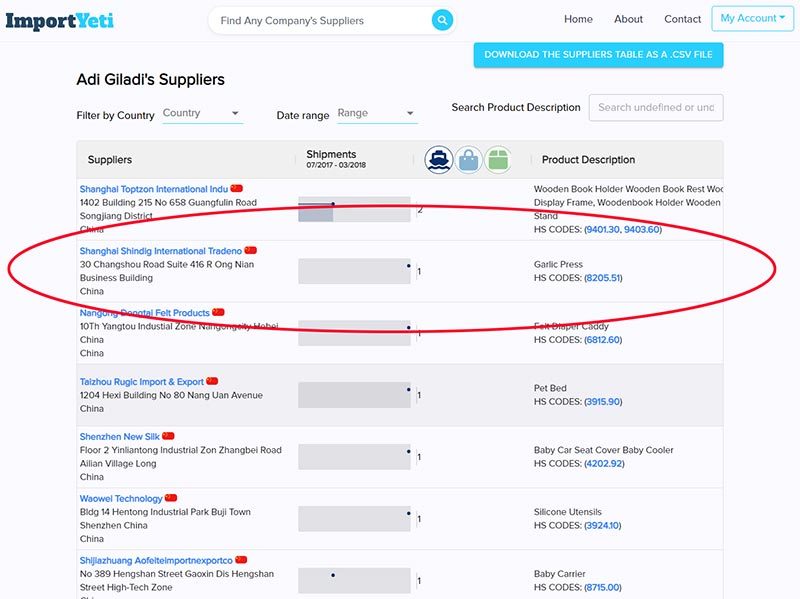Click China flag beside Shanghai Shindig
Viewport: 800px width, 599px height.
click(x=251, y=250)
